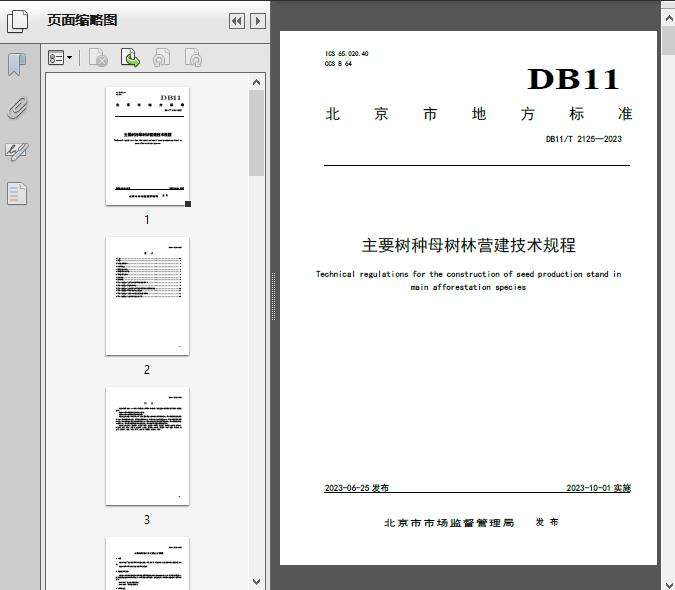Click the text 'main afforestation species'
675x590 pixels.
(x=468, y=287)
